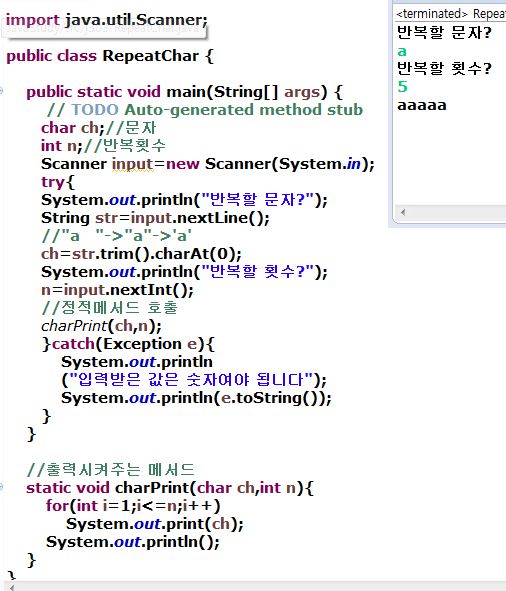Click the "Scanner input=new Scanner(System.in);" line
The height and width of the screenshot is (591, 506).
[x=208, y=164]
